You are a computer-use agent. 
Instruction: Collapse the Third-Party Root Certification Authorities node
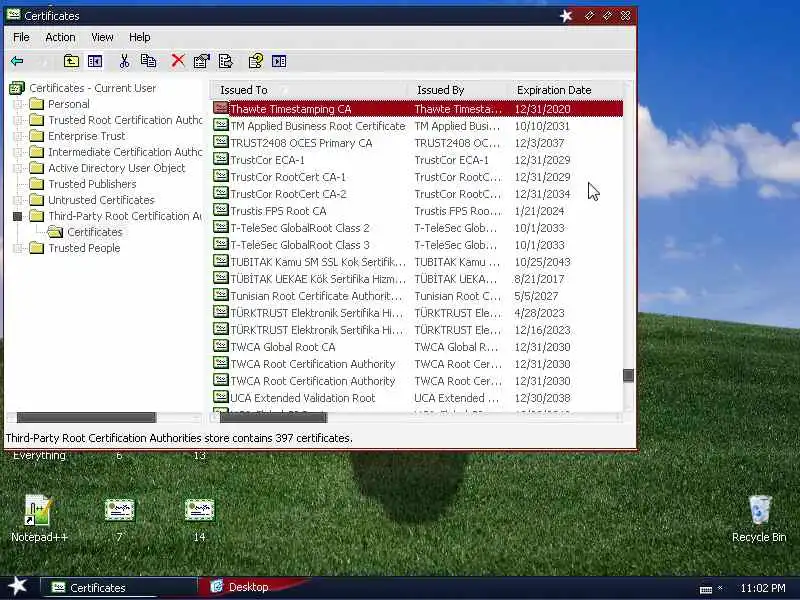tap(17, 216)
